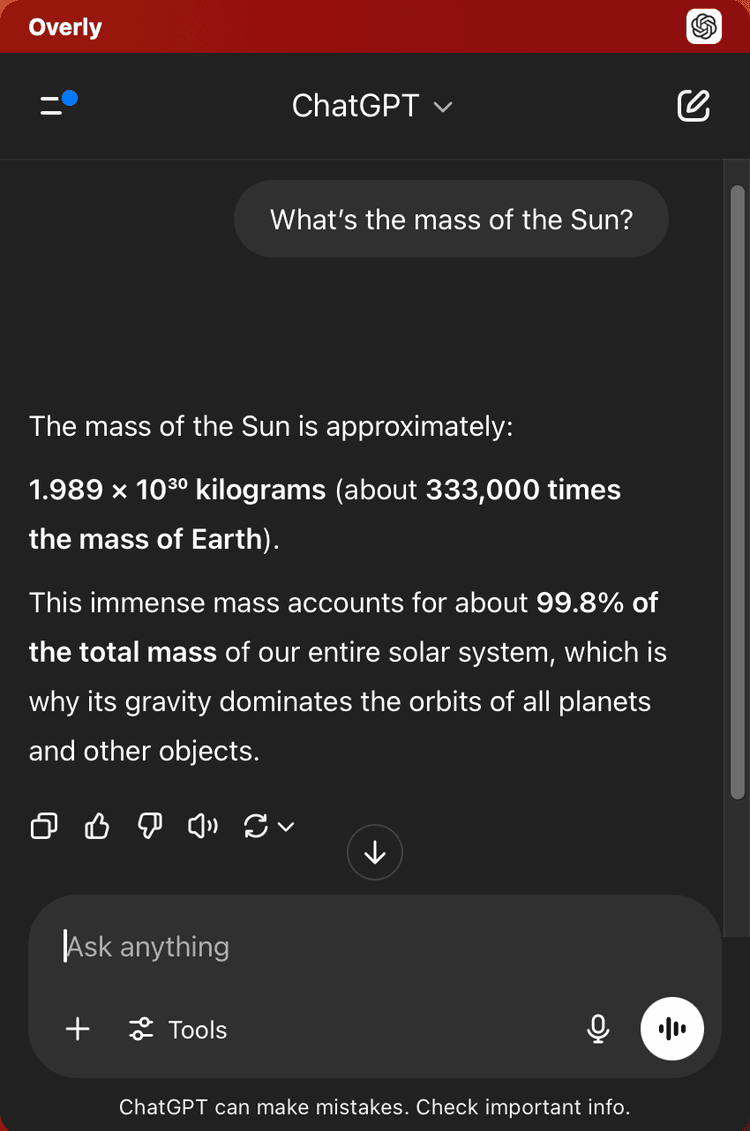The height and width of the screenshot is (1131, 750).
Task: Click the user message bubble
Action: point(451,219)
